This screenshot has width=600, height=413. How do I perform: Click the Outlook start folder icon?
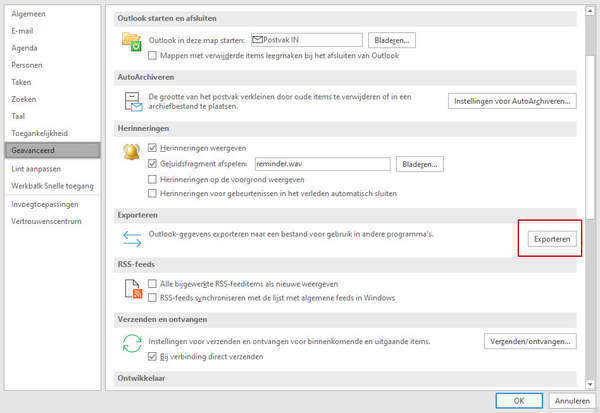tap(132, 42)
